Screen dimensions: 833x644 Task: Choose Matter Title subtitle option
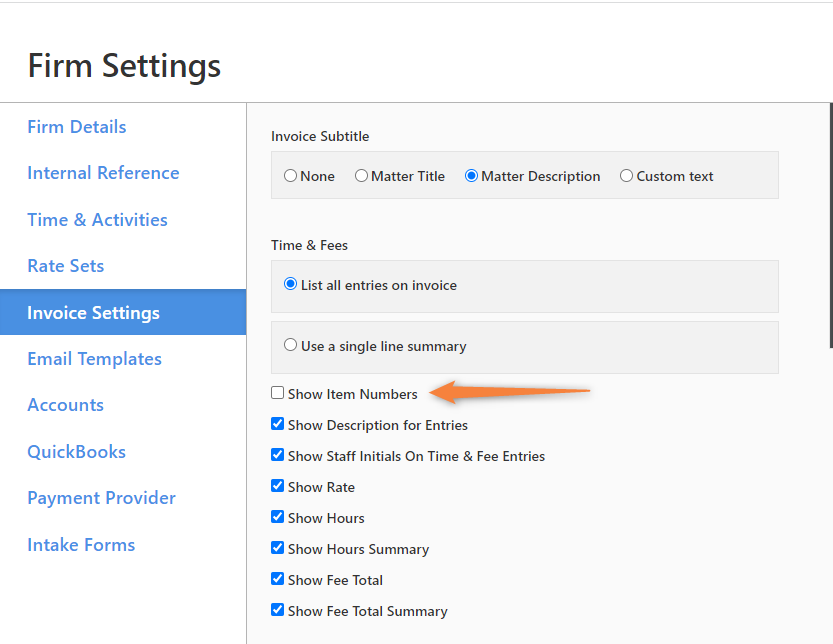(x=362, y=176)
